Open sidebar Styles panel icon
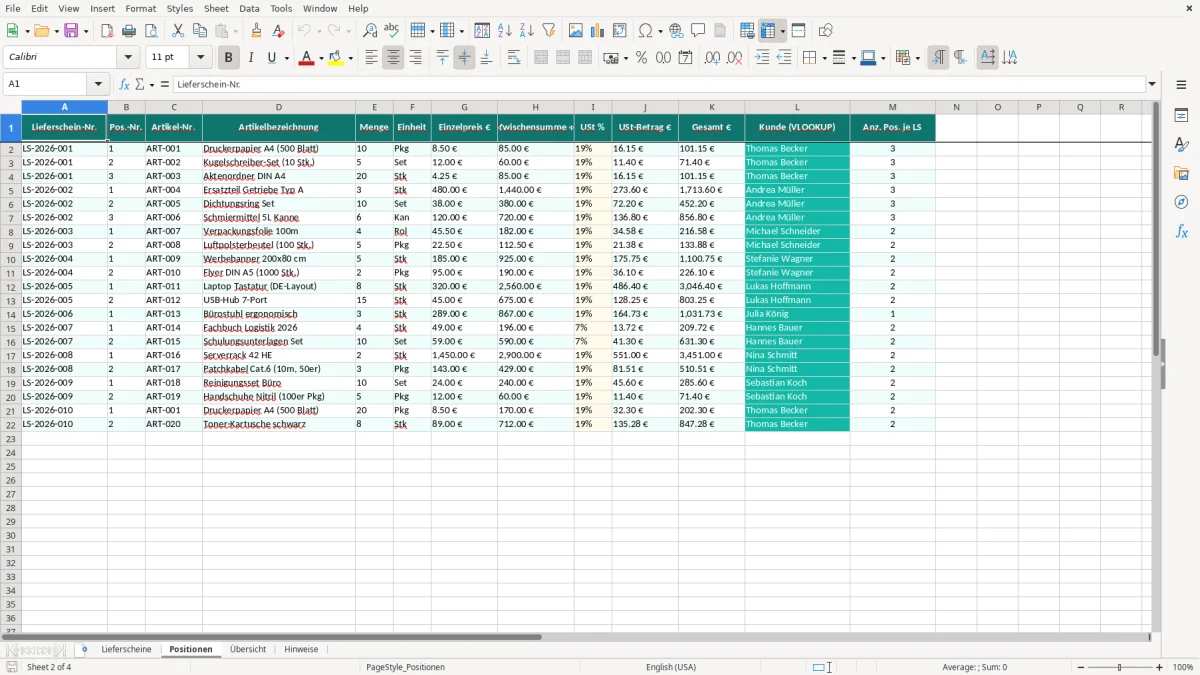The image size is (1200, 675). point(1181,144)
